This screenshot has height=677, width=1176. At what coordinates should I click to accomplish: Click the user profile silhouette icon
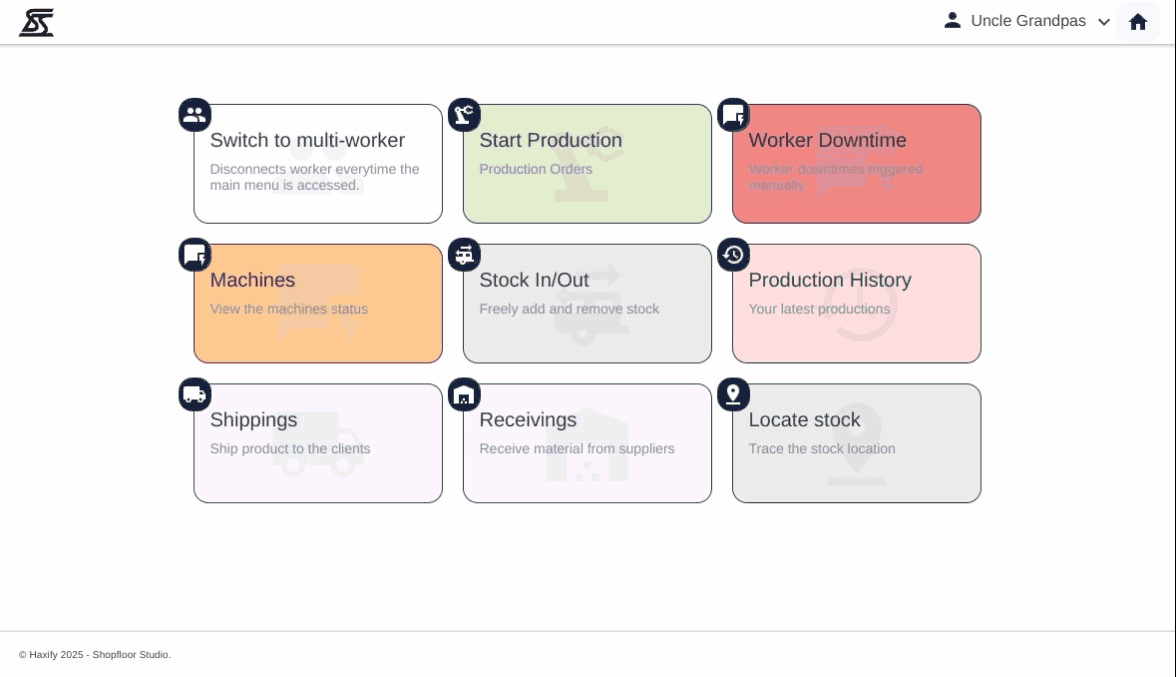pyautogui.click(x=952, y=20)
